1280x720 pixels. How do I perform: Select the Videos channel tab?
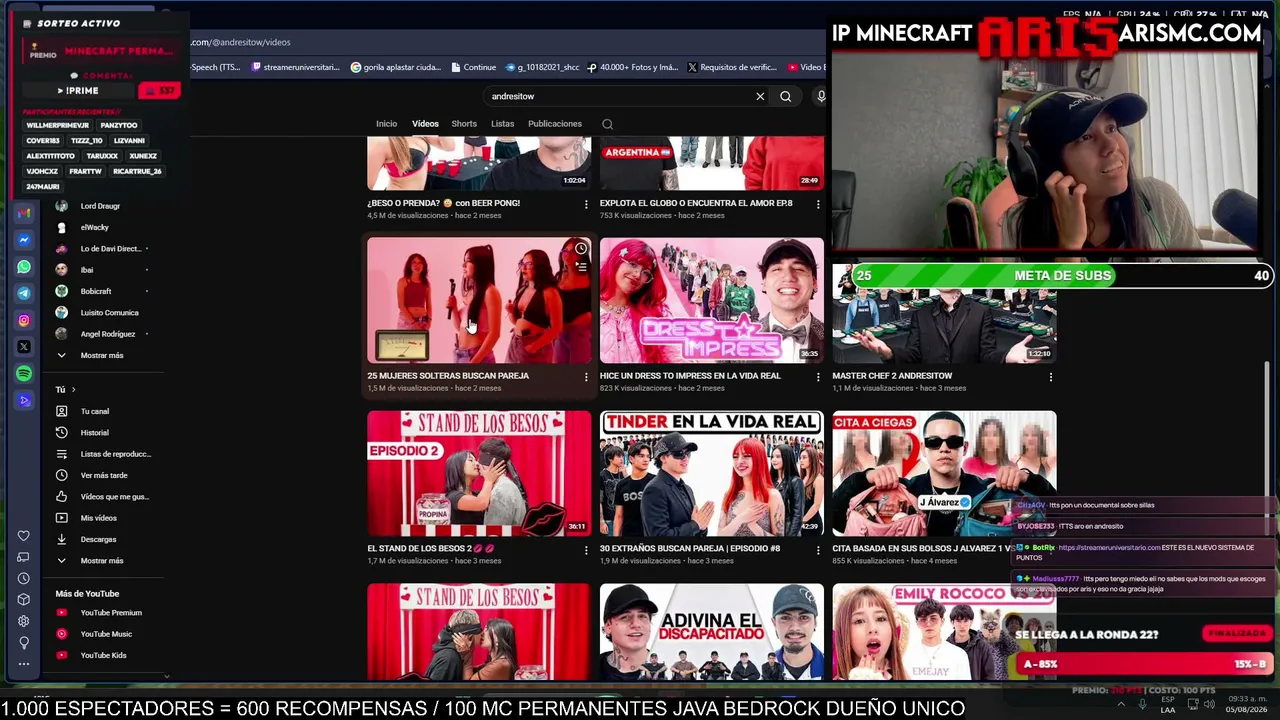pyautogui.click(x=425, y=124)
